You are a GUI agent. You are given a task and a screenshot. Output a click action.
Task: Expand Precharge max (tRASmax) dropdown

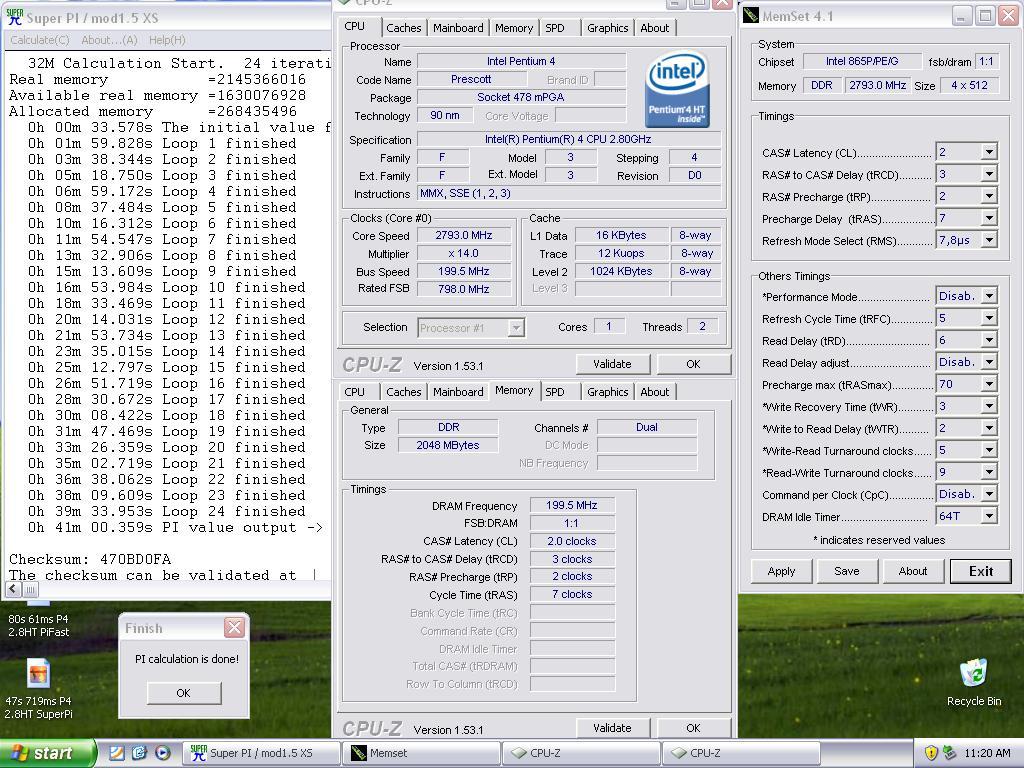989,384
